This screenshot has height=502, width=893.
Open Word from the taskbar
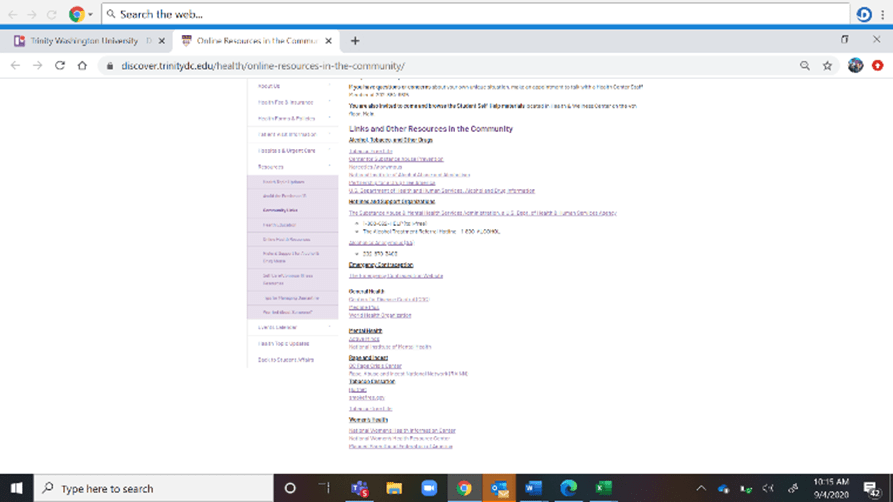[x=533, y=488]
